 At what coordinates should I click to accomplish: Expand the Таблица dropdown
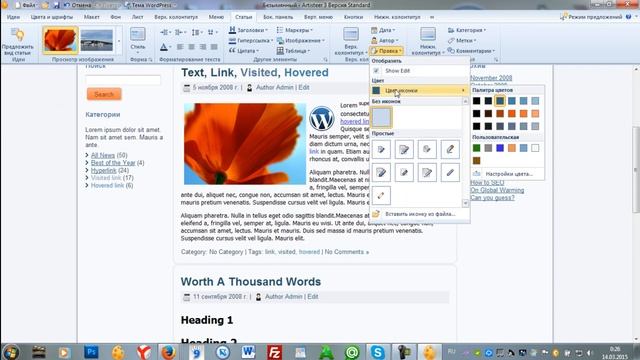(x=293, y=51)
